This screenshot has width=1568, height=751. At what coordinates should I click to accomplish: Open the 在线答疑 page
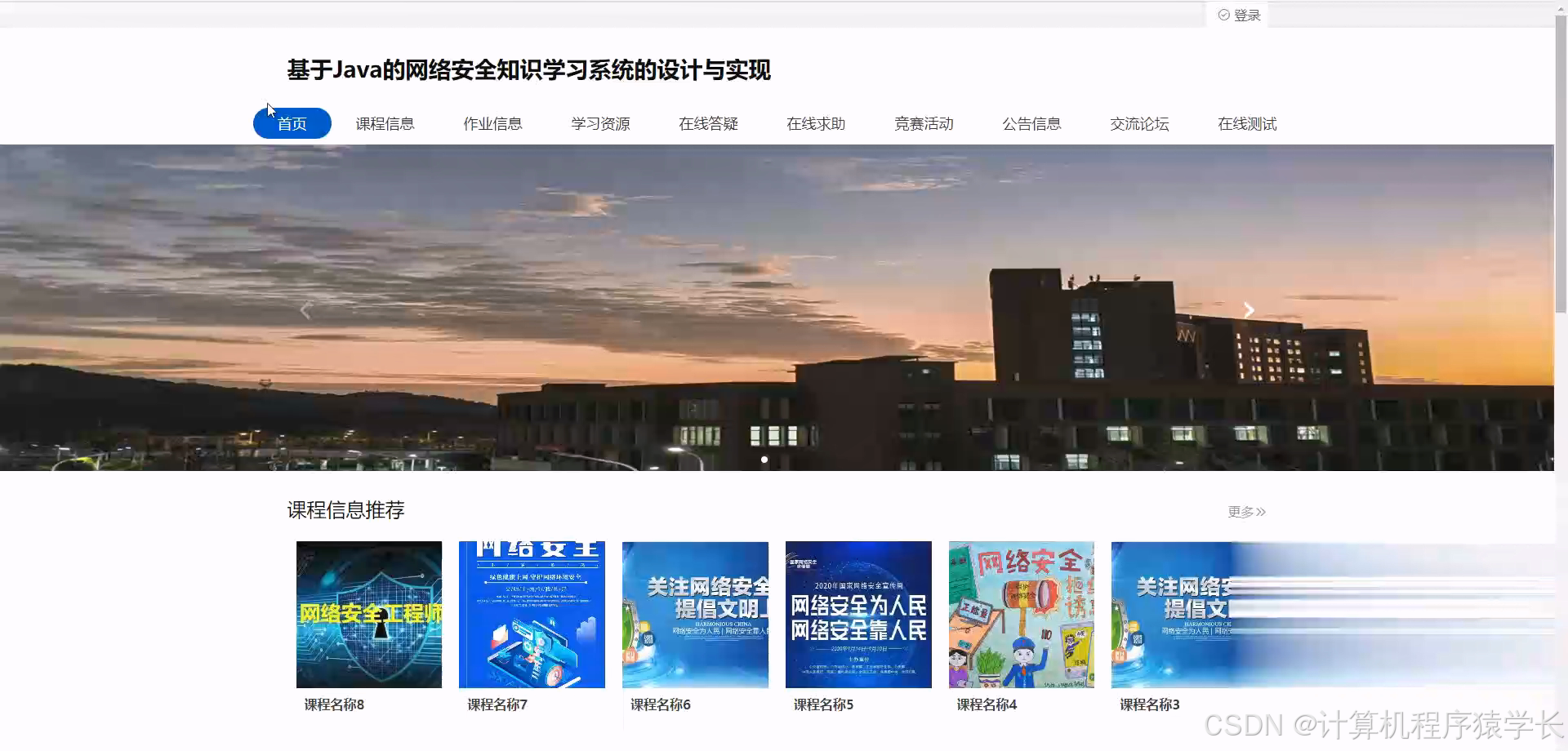[708, 123]
